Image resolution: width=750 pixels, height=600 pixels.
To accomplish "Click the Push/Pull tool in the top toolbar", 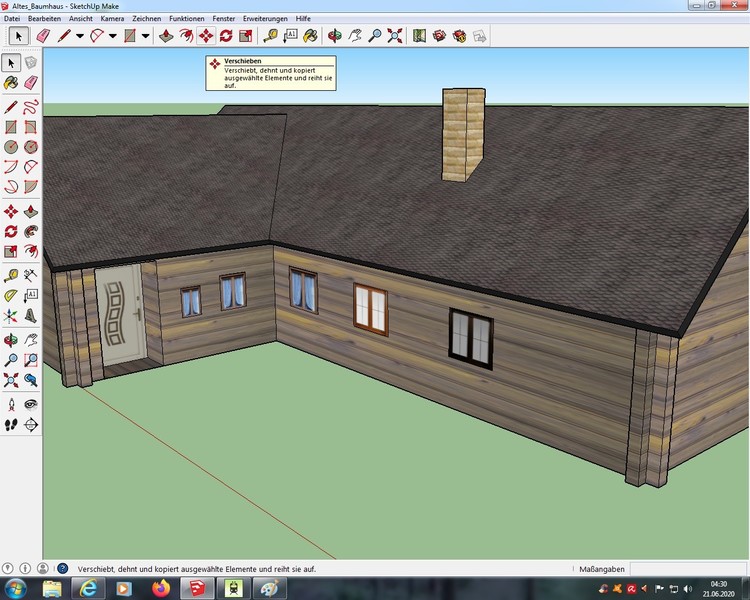I will pyautogui.click(x=166, y=36).
